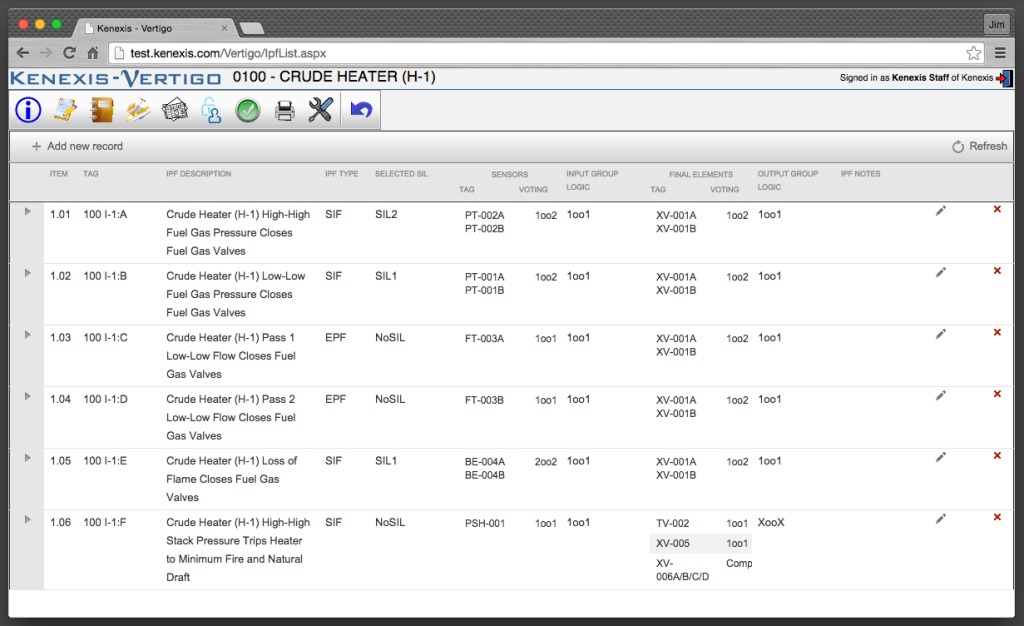Print the IPF list with printer icon
Image resolution: width=1024 pixels, height=626 pixels.
pyautogui.click(x=285, y=111)
